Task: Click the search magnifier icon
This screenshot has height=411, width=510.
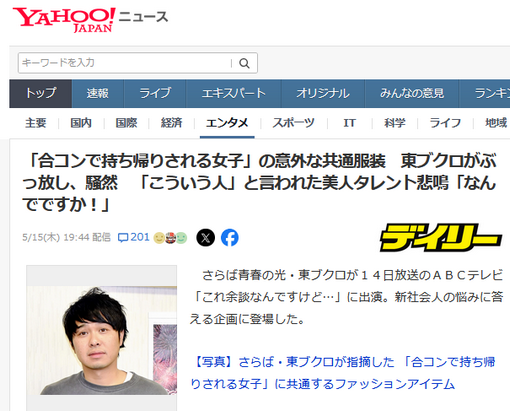Action: 244,63
